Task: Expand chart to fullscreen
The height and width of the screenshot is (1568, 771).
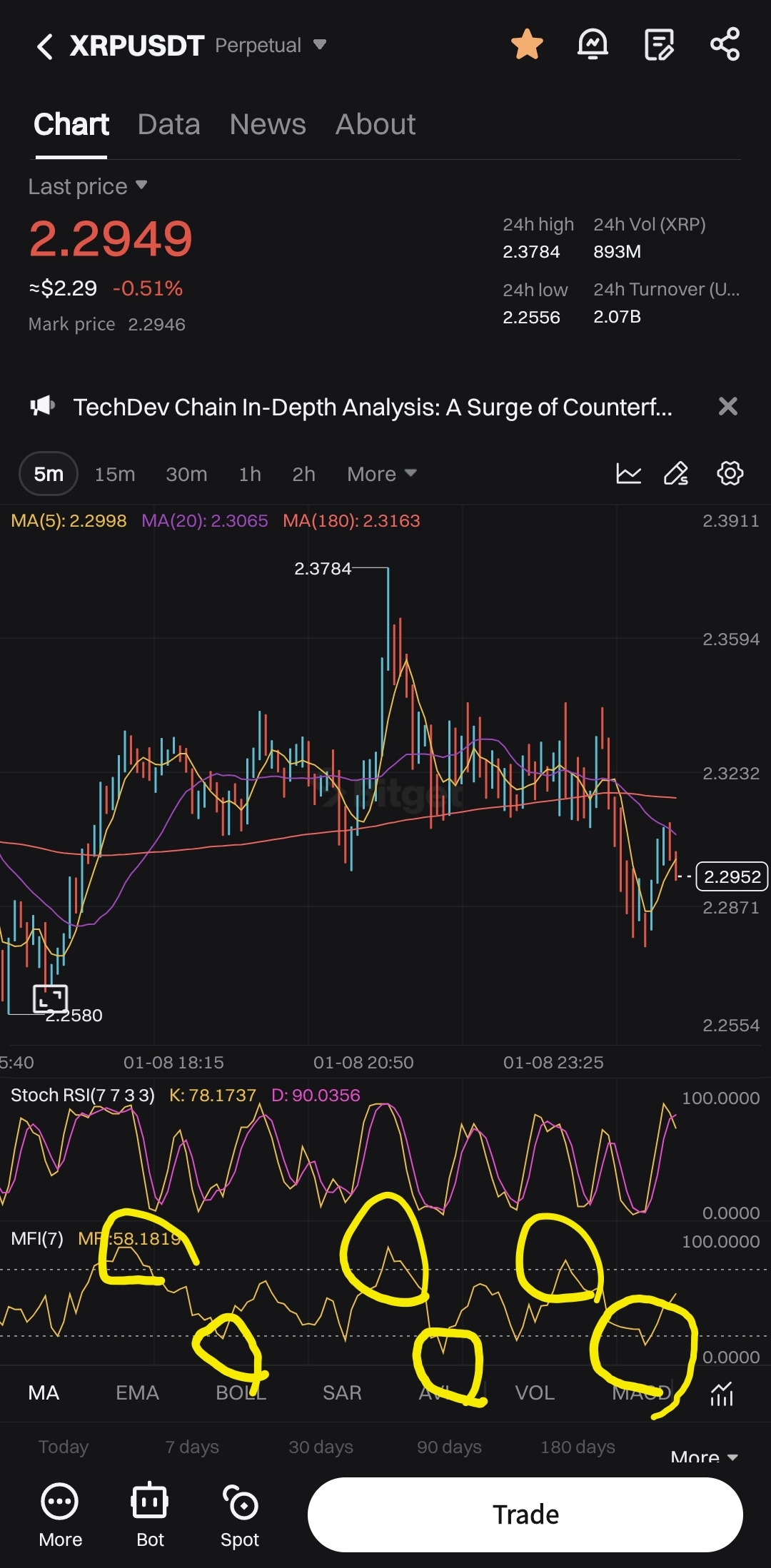Action: click(51, 998)
